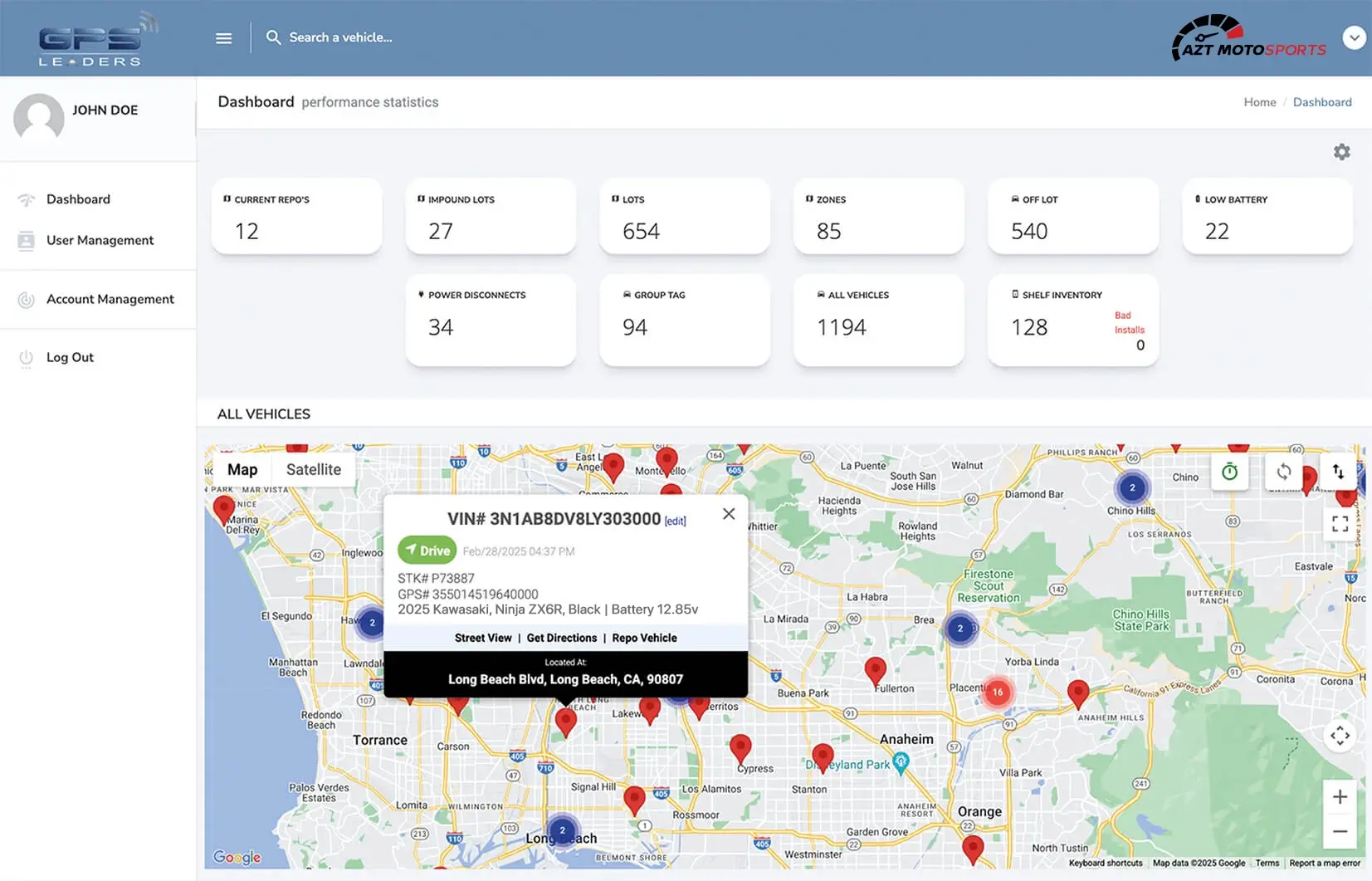Click the timer icon on map
1372x881 pixels.
point(1229,472)
